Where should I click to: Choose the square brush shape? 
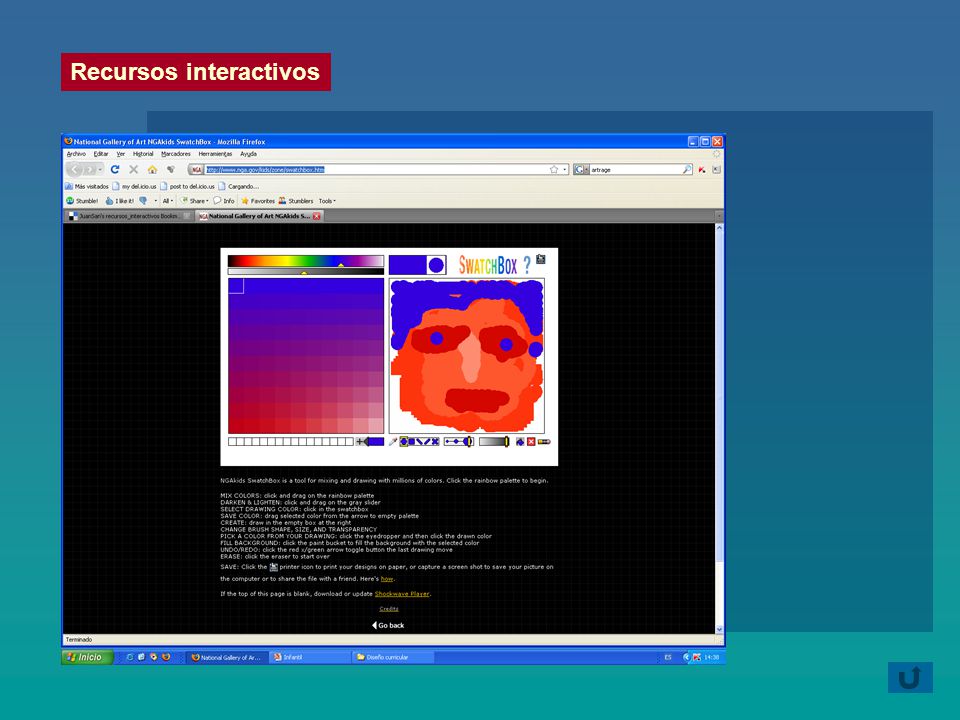412,441
